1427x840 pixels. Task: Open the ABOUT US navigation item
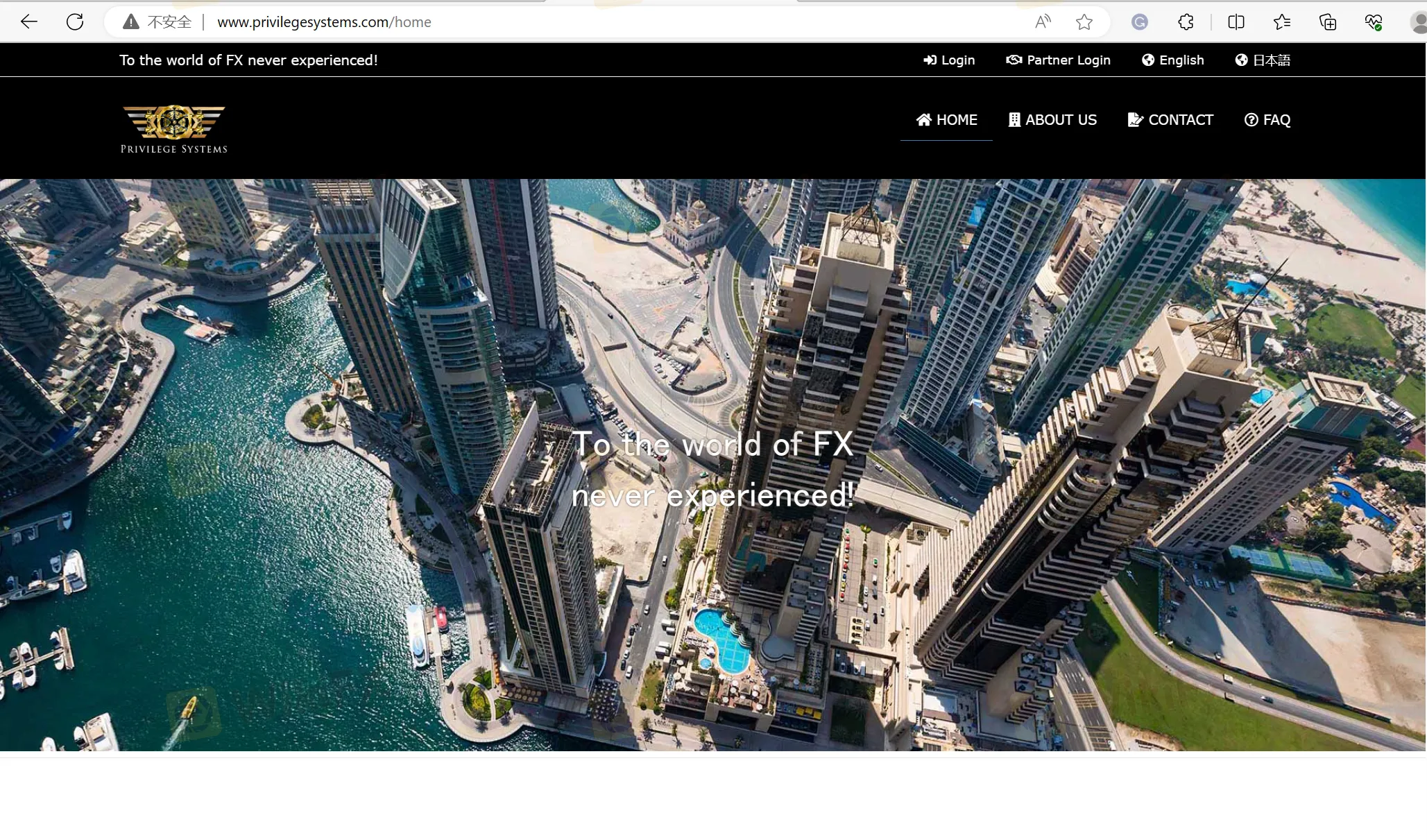[1052, 119]
